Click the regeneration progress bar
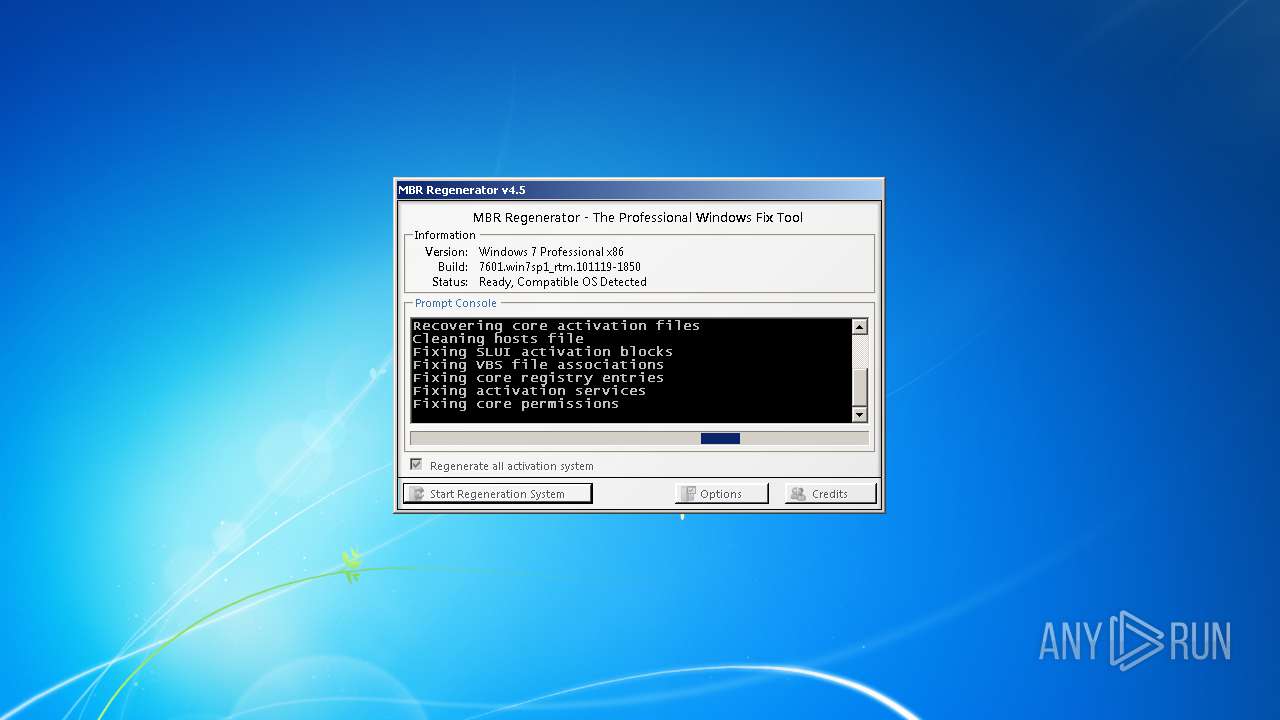The height and width of the screenshot is (720, 1280). 639,438
